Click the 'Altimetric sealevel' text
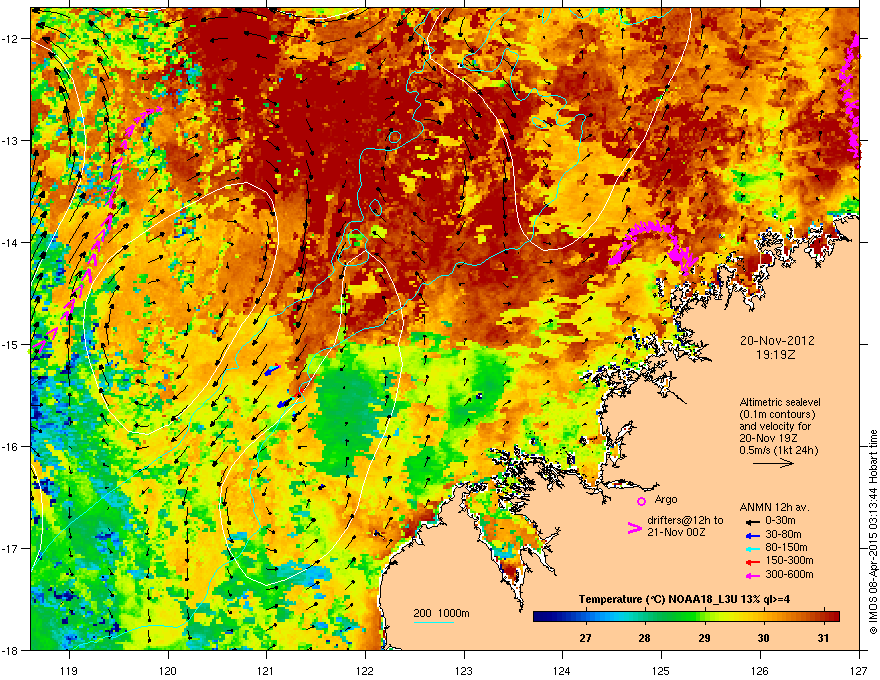The height and width of the screenshot is (680, 880). 780,402
